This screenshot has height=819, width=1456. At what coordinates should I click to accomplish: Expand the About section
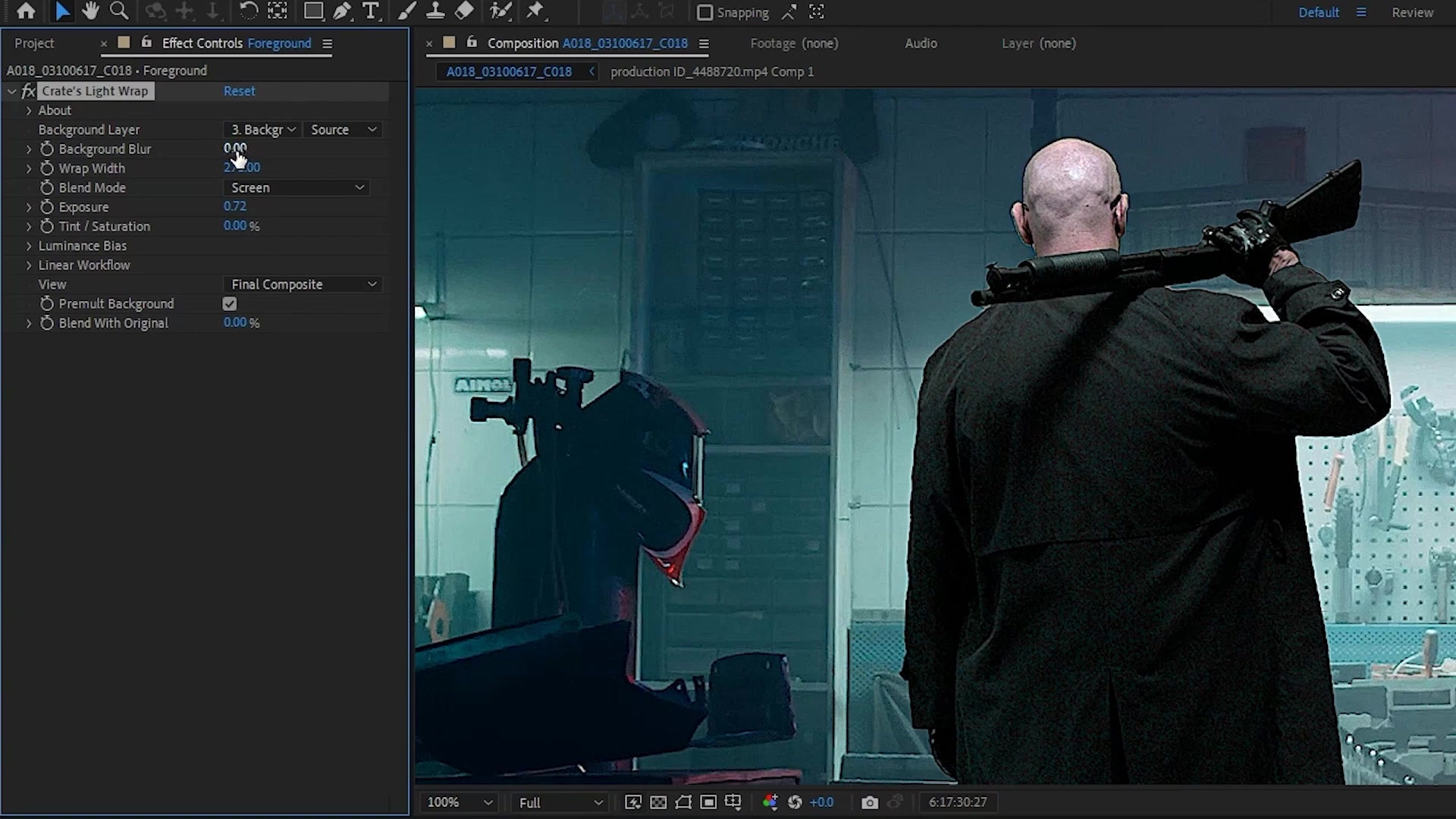(29, 111)
